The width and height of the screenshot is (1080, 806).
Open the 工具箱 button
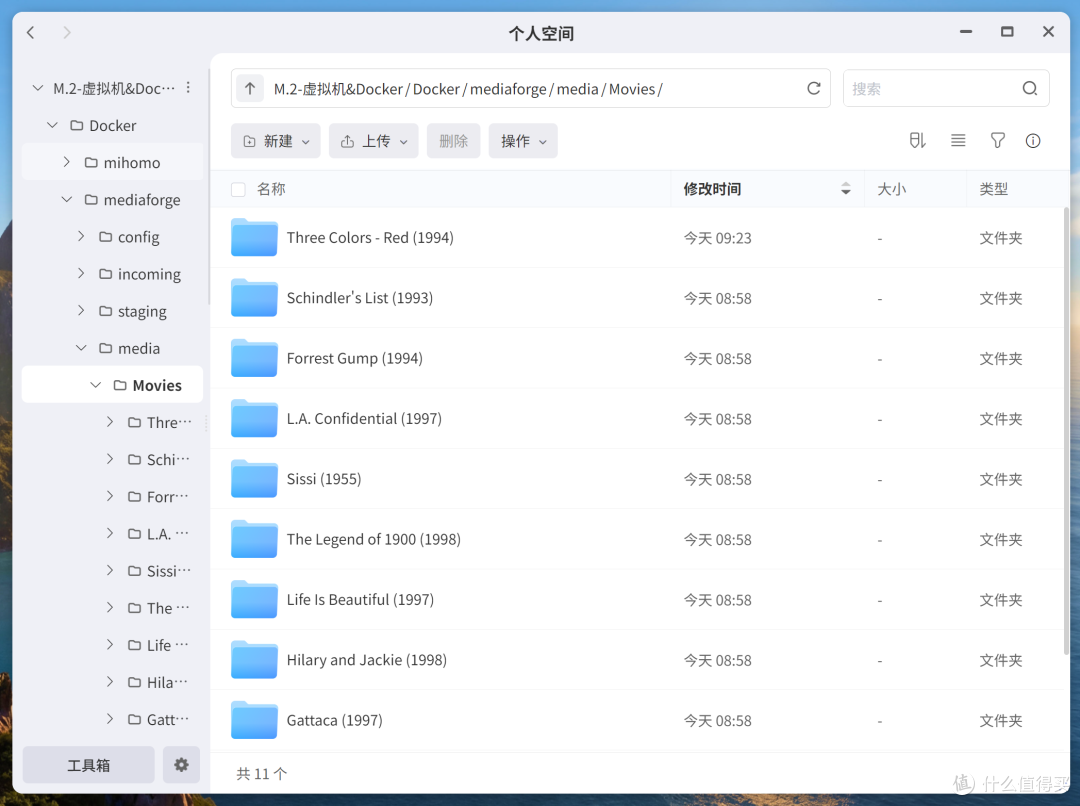click(88, 765)
